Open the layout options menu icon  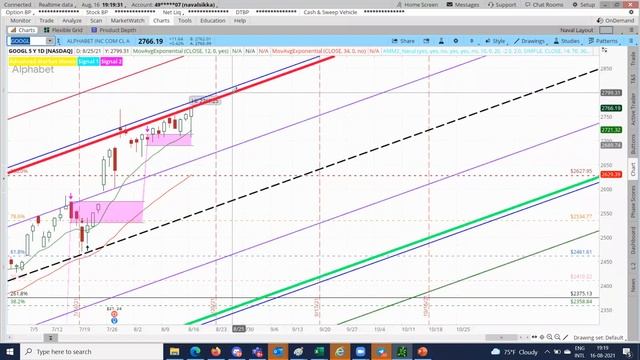(x=631, y=30)
